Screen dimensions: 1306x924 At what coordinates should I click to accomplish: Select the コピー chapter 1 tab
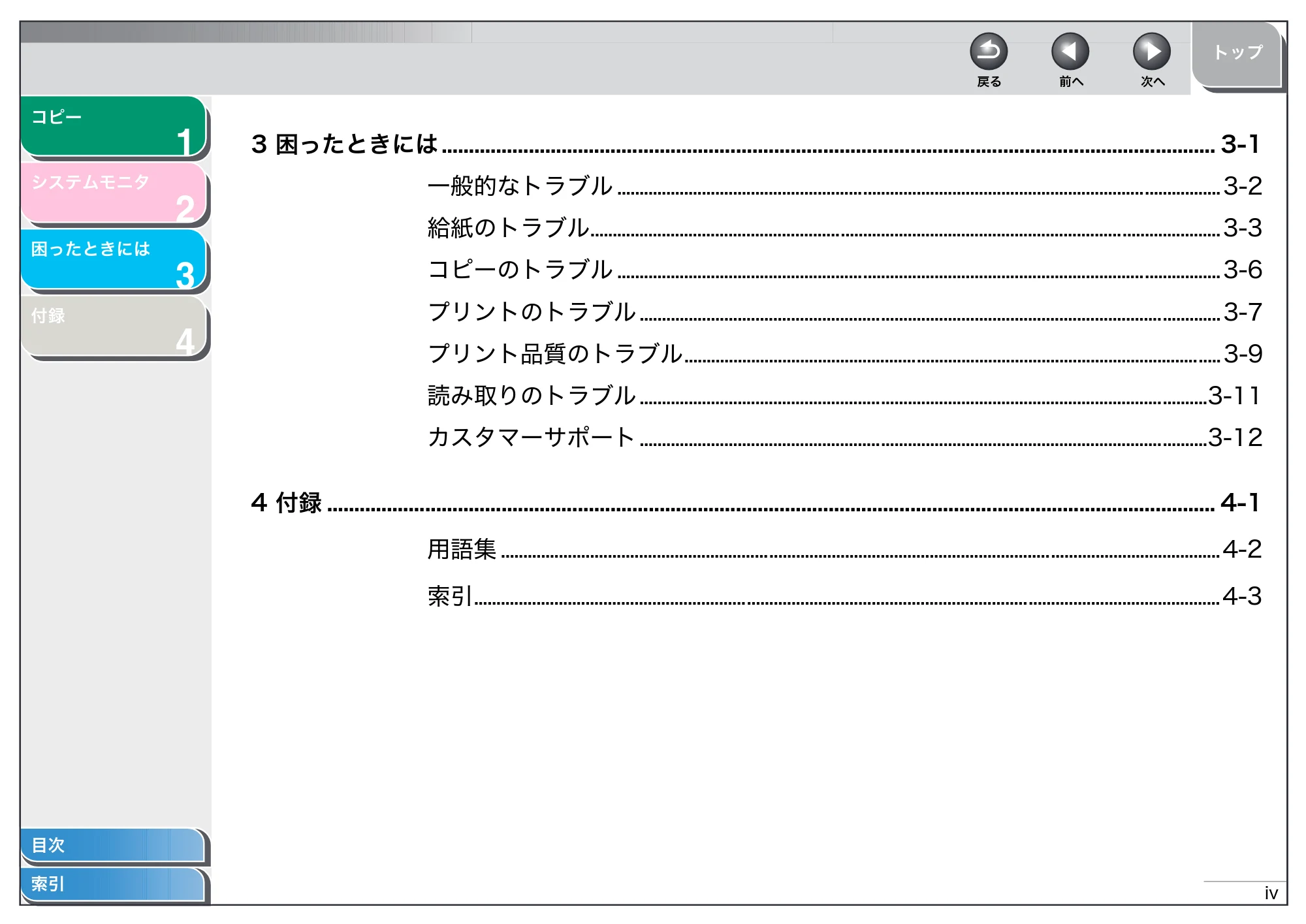(x=114, y=126)
